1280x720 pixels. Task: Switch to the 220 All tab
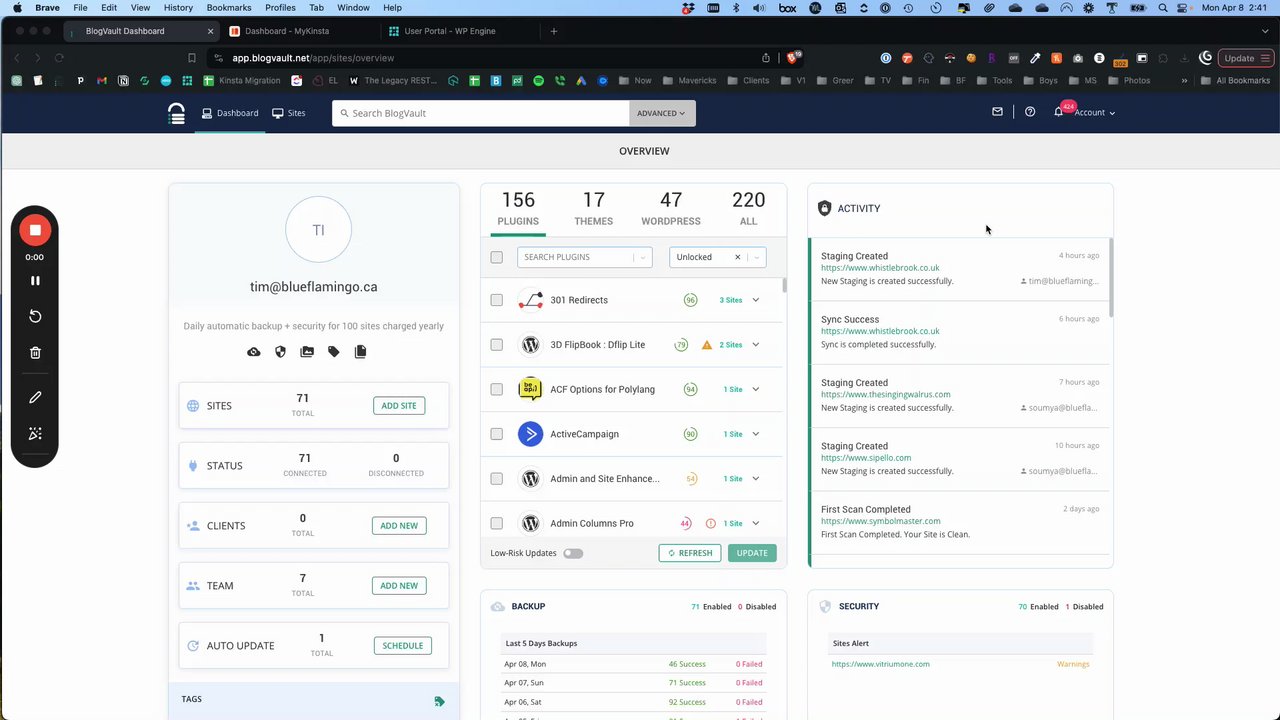(x=748, y=209)
